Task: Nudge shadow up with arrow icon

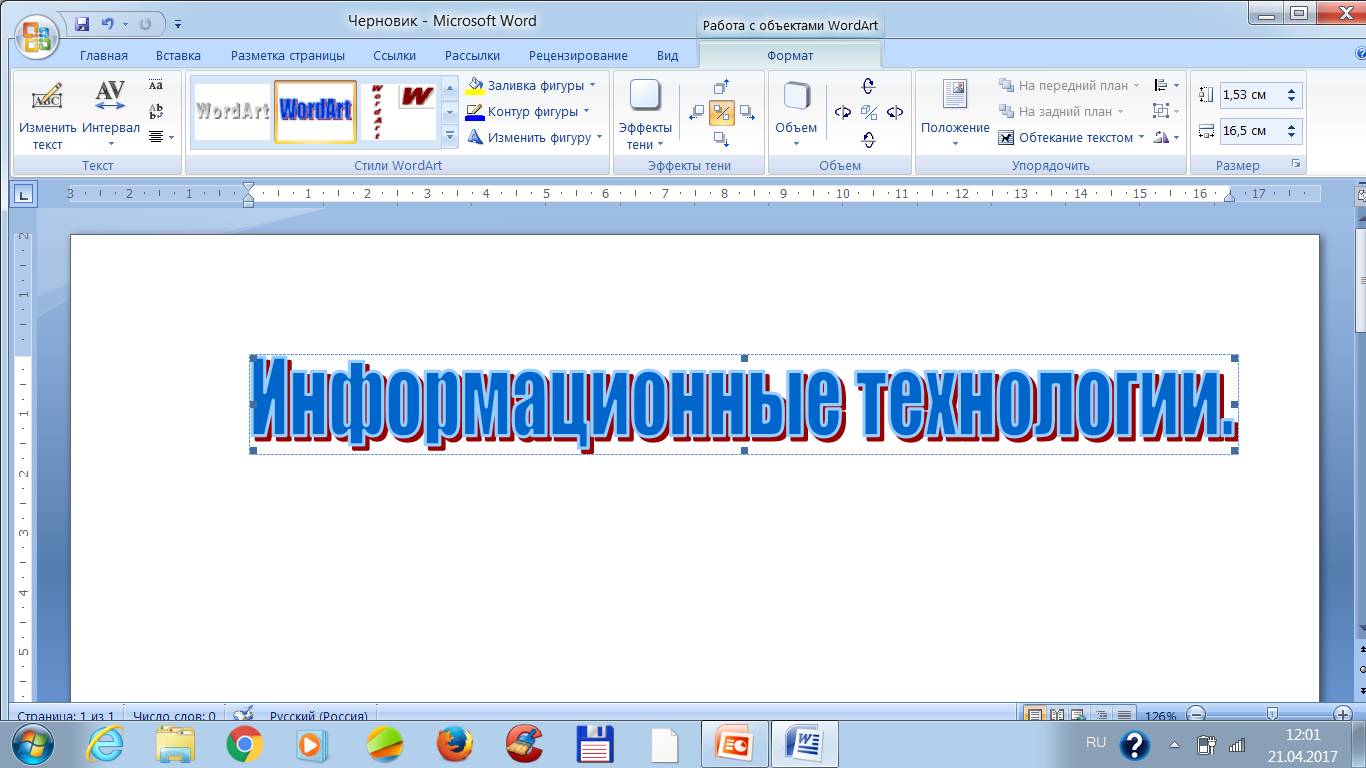Action: (x=722, y=87)
